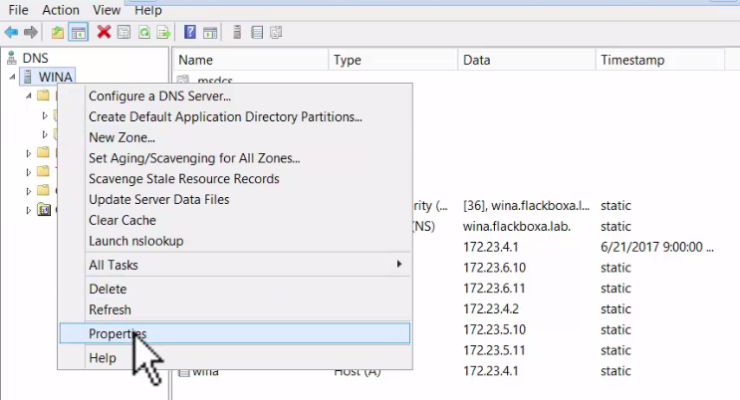Click the red X Delete toolbar icon
This screenshot has height=400, width=740.
pyautogui.click(x=103, y=33)
